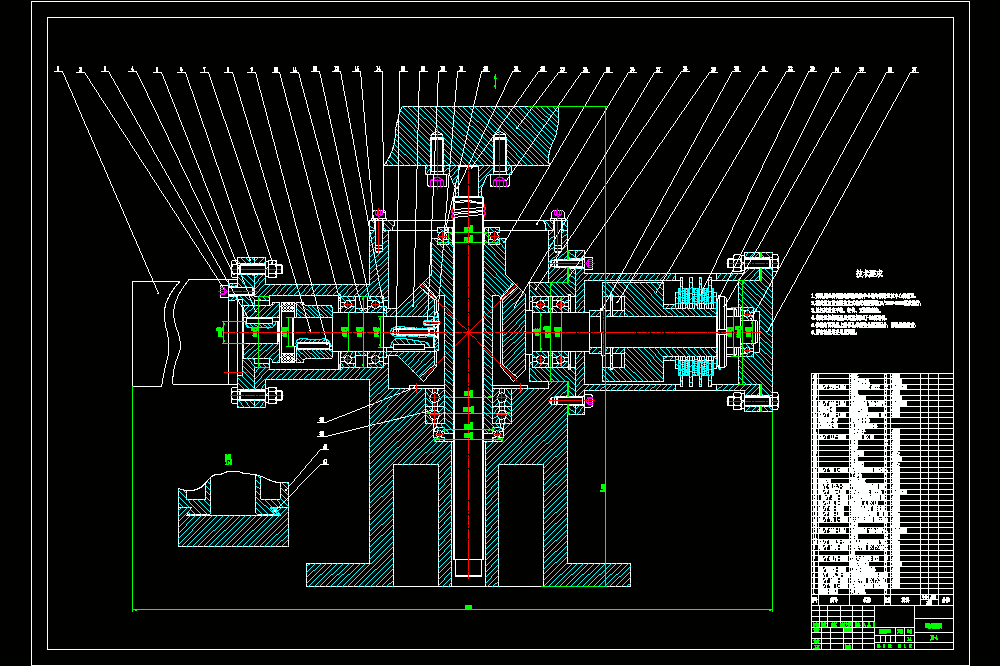Click the broken-outline motor body on the left
This screenshot has height=666, width=1000.
click(x=182, y=334)
